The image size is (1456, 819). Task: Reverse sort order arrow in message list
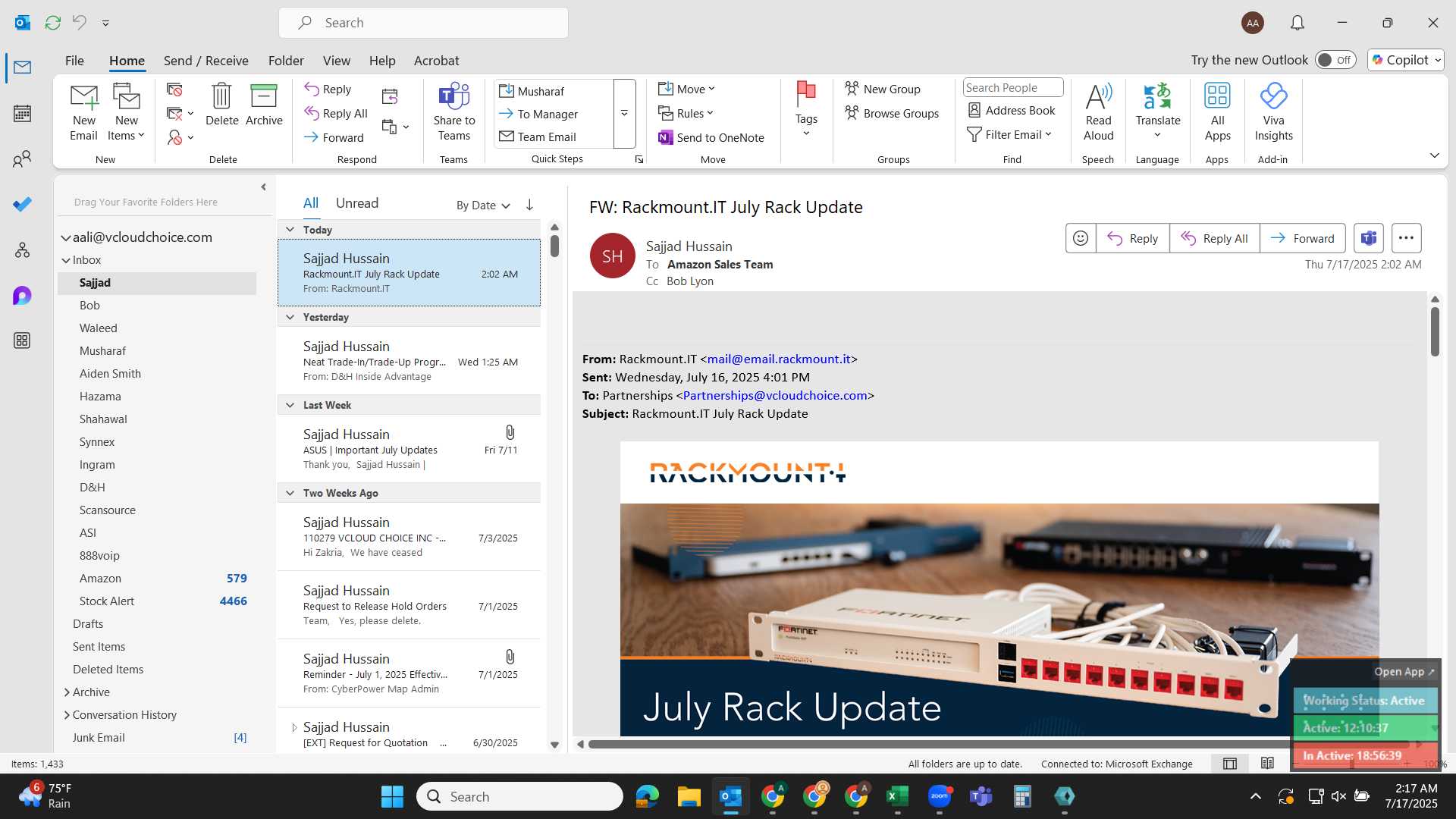pyautogui.click(x=529, y=205)
